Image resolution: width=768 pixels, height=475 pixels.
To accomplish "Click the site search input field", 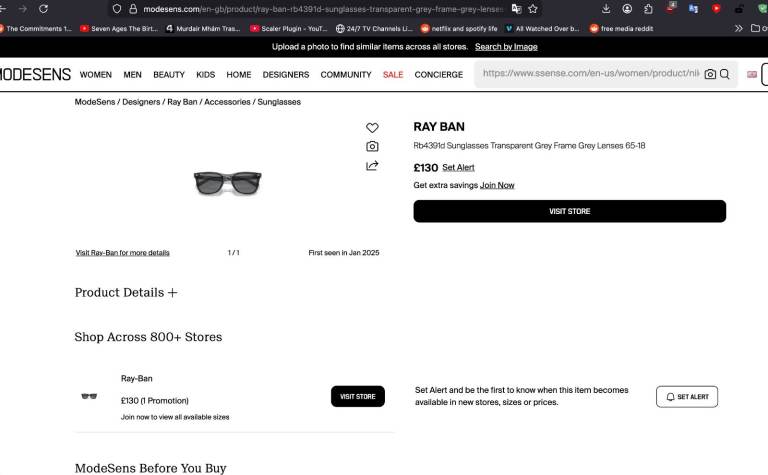I will 590,74.
